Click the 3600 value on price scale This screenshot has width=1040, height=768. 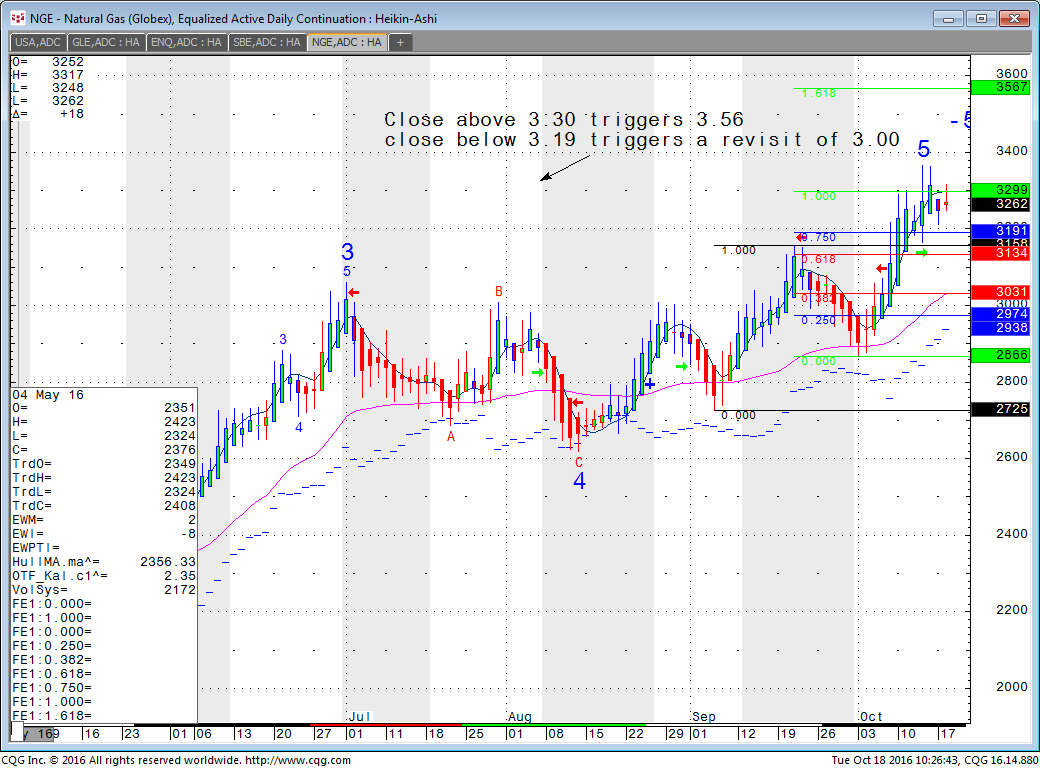[x=1011, y=74]
